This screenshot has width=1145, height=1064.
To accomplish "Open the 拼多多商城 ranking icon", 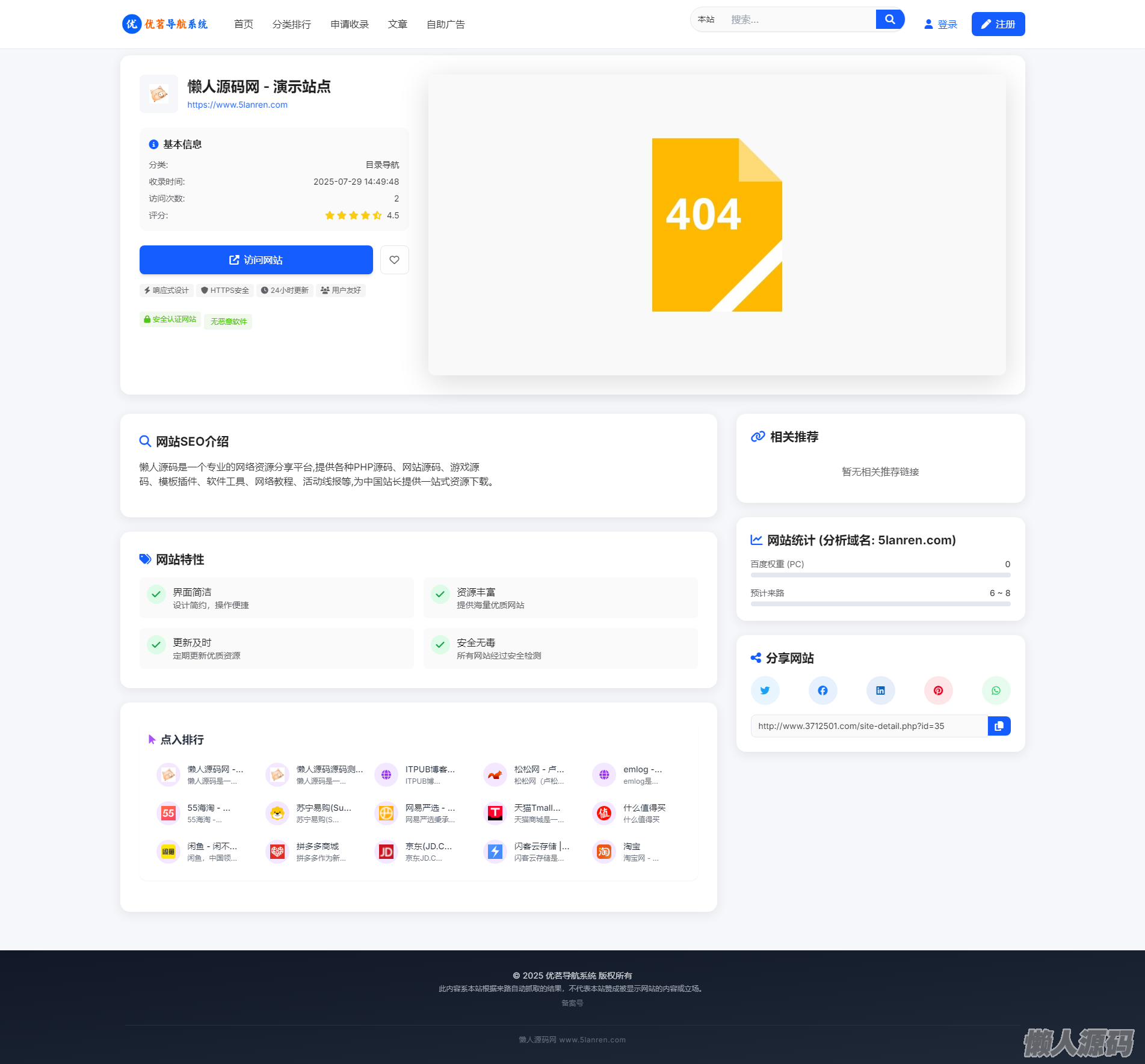I will click(x=277, y=852).
